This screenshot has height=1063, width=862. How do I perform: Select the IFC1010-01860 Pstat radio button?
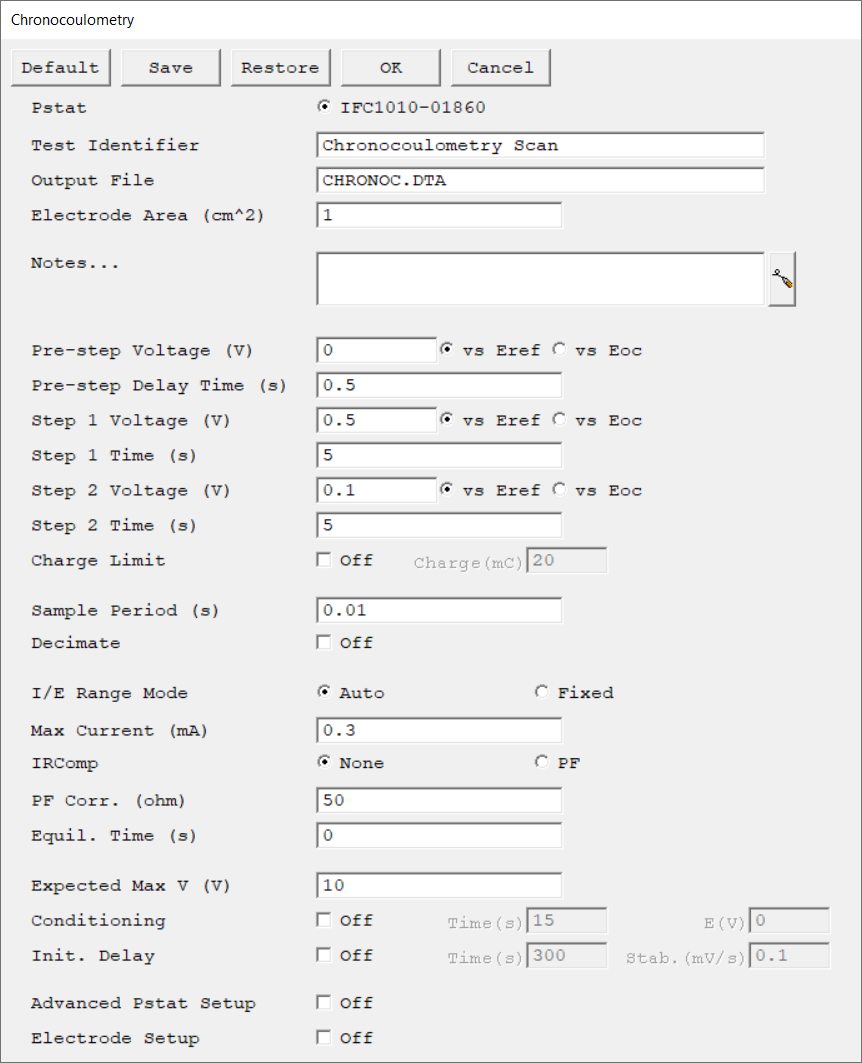click(323, 107)
